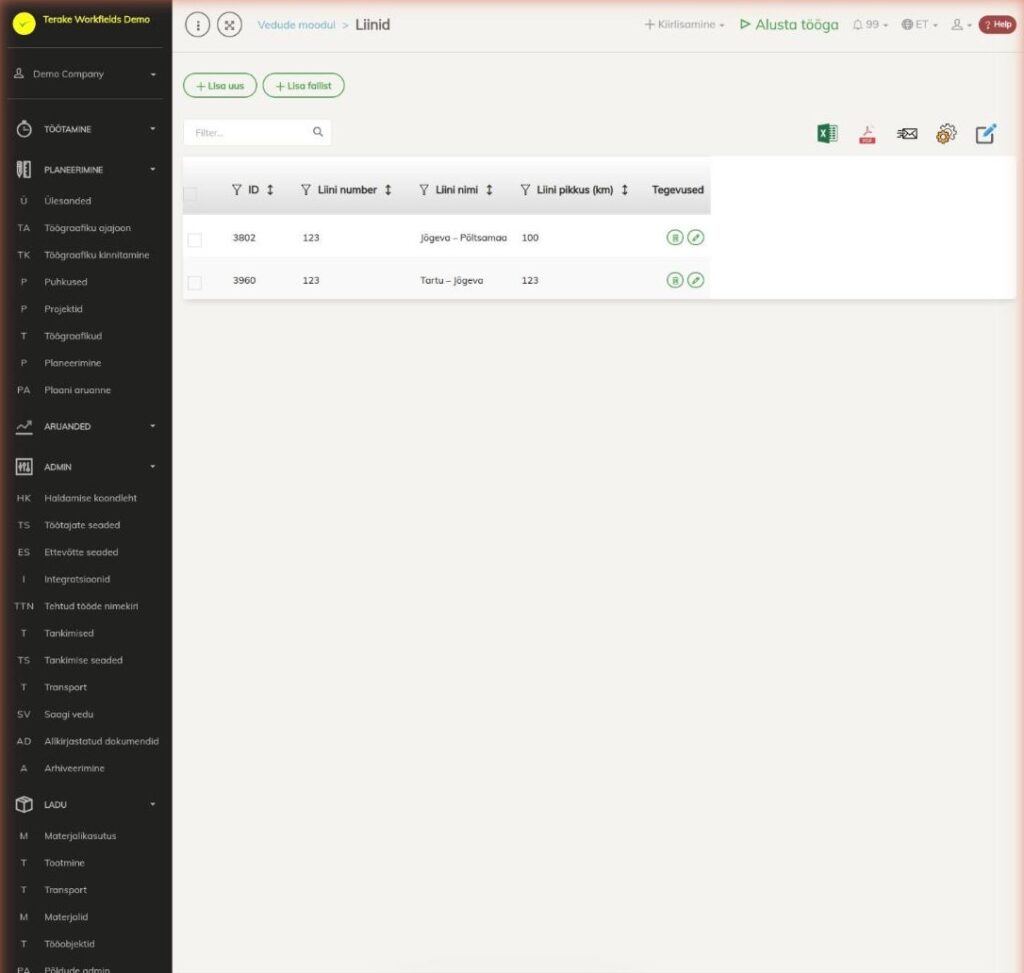Send the list by email icon
This screenshot has width=1024, height=973.
906,134
